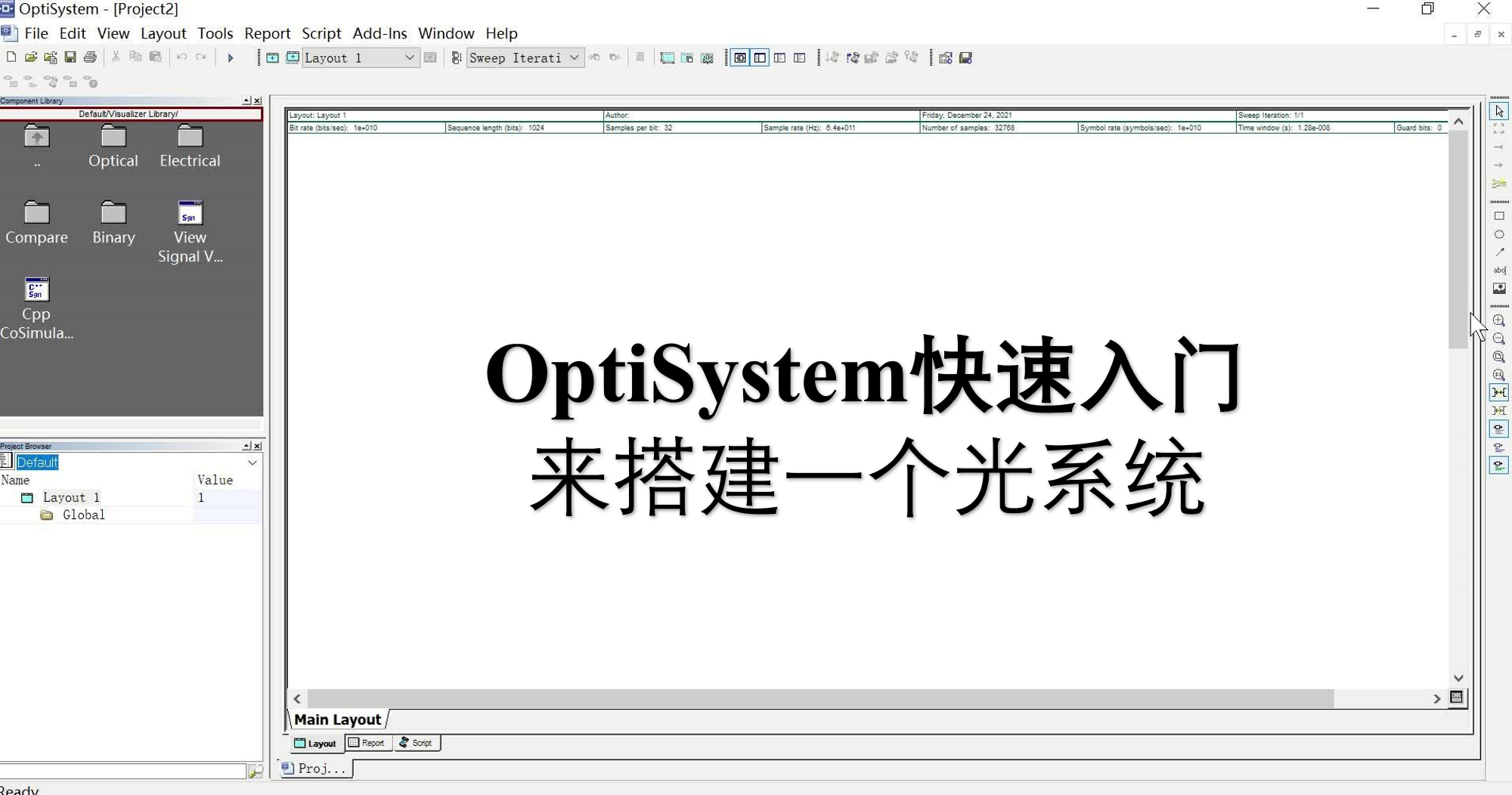Select the Global folder tree item
This screenshot has width=1512, height=795.
point(83,515)
